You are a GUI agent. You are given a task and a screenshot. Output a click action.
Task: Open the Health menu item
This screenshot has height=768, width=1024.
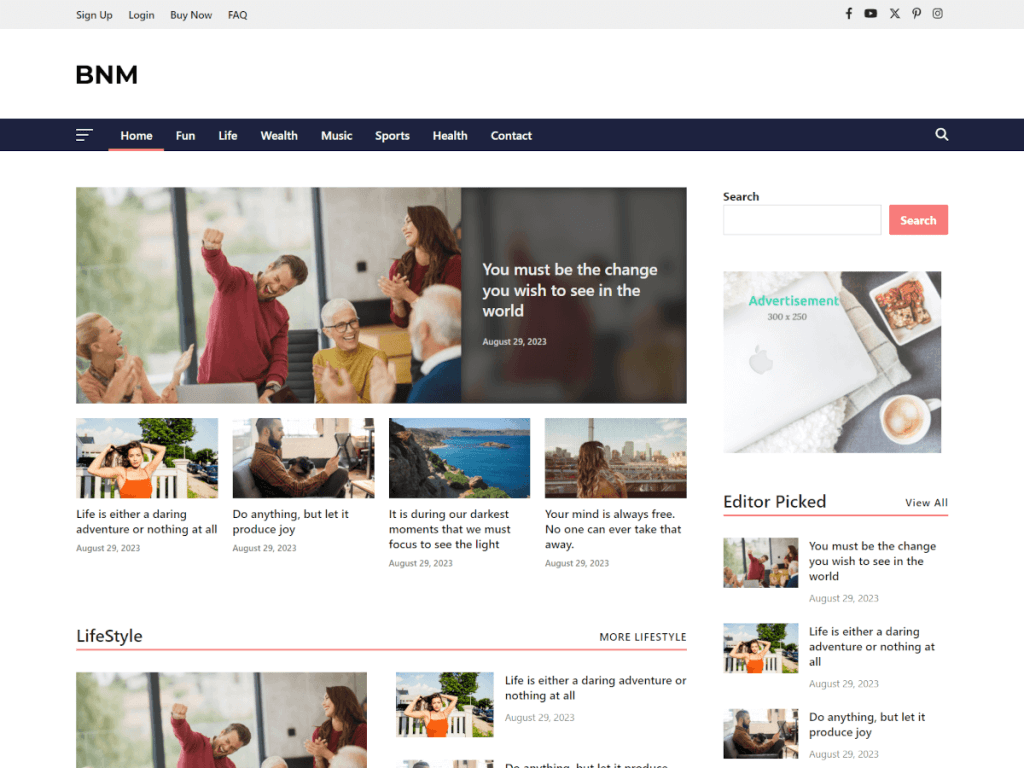pyautogui.click(x=450, y=136)
